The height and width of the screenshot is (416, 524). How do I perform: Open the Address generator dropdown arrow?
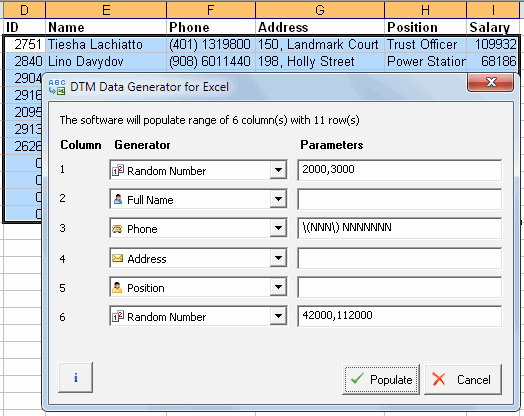pos(278,258)
